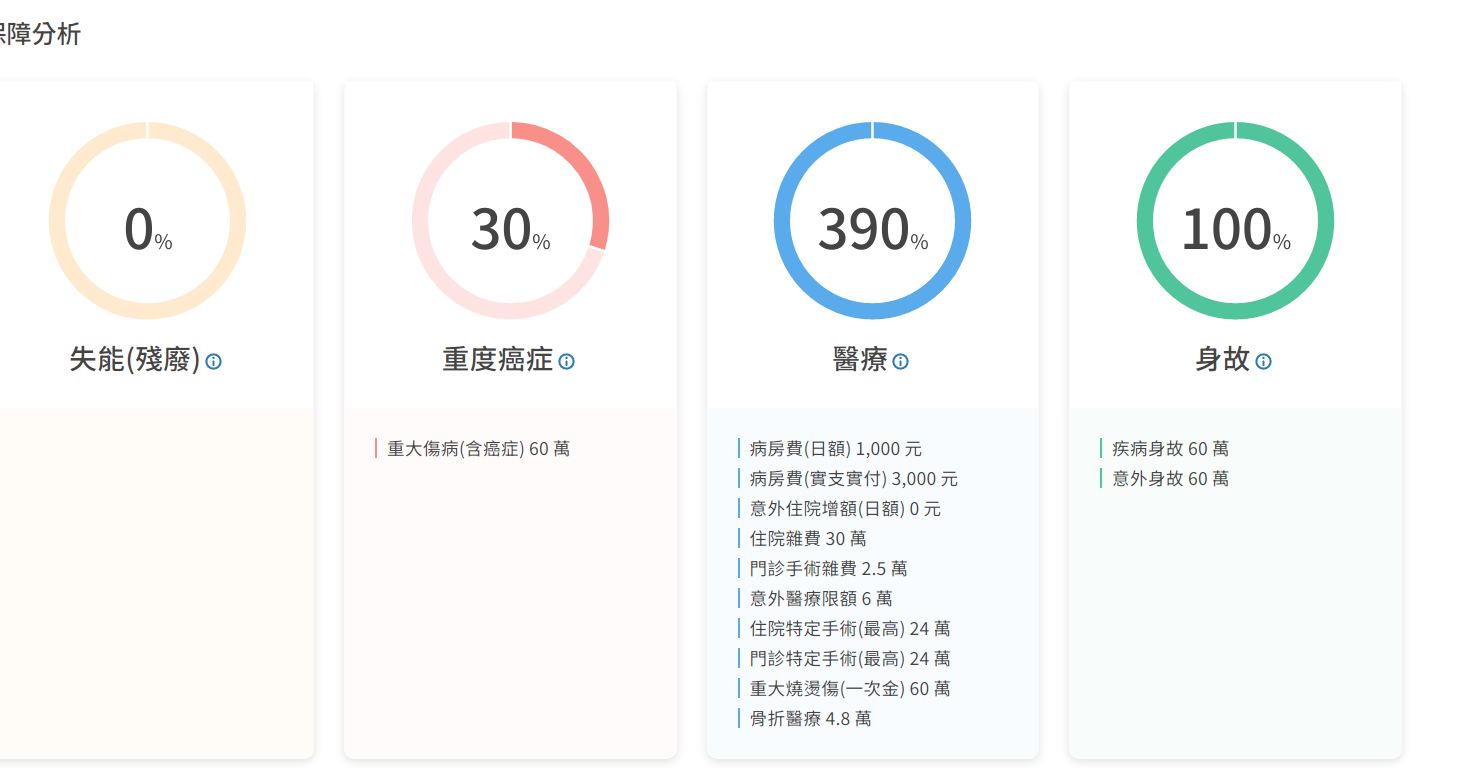1477x768 pixels.
Task: Click info icon next to 失能(殘廢)
Action: click(x=213, y=362)
